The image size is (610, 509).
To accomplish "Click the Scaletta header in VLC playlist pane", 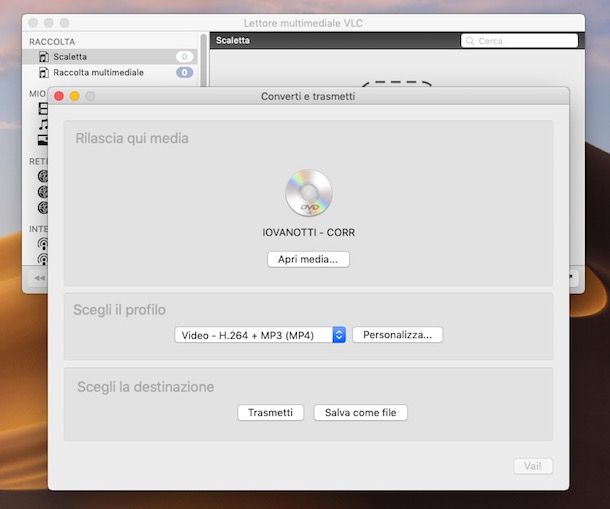I will pos(233,40).
